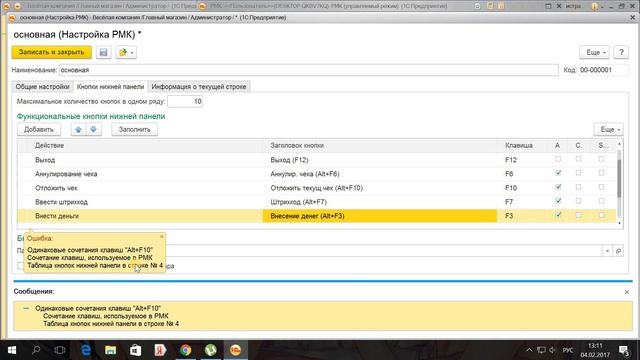Enable the C checkbox for Внести деньги
The height and width of the screenshot is (360, 640).
[578, 215]
